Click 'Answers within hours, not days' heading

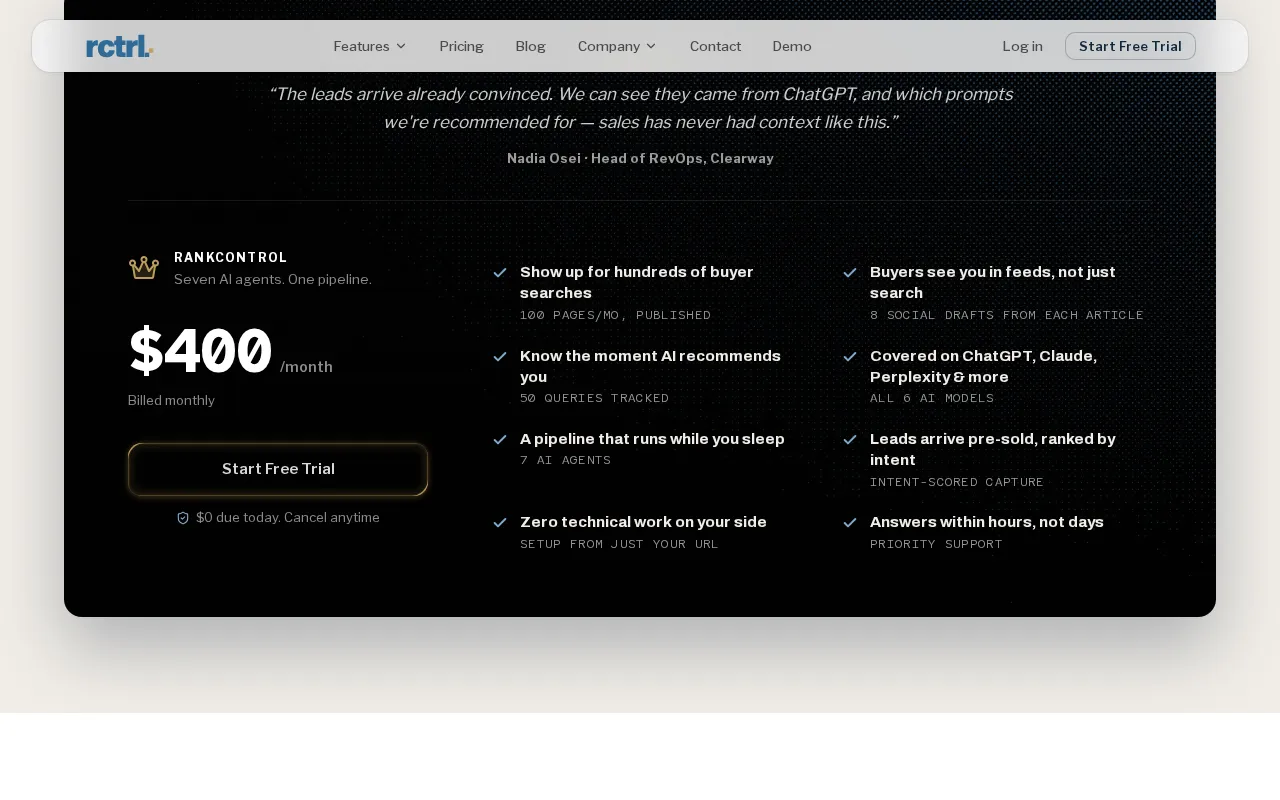[x=987, y=522]
